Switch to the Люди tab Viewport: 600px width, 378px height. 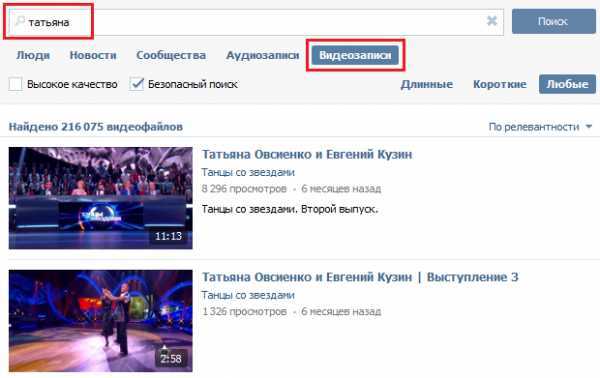33,55
